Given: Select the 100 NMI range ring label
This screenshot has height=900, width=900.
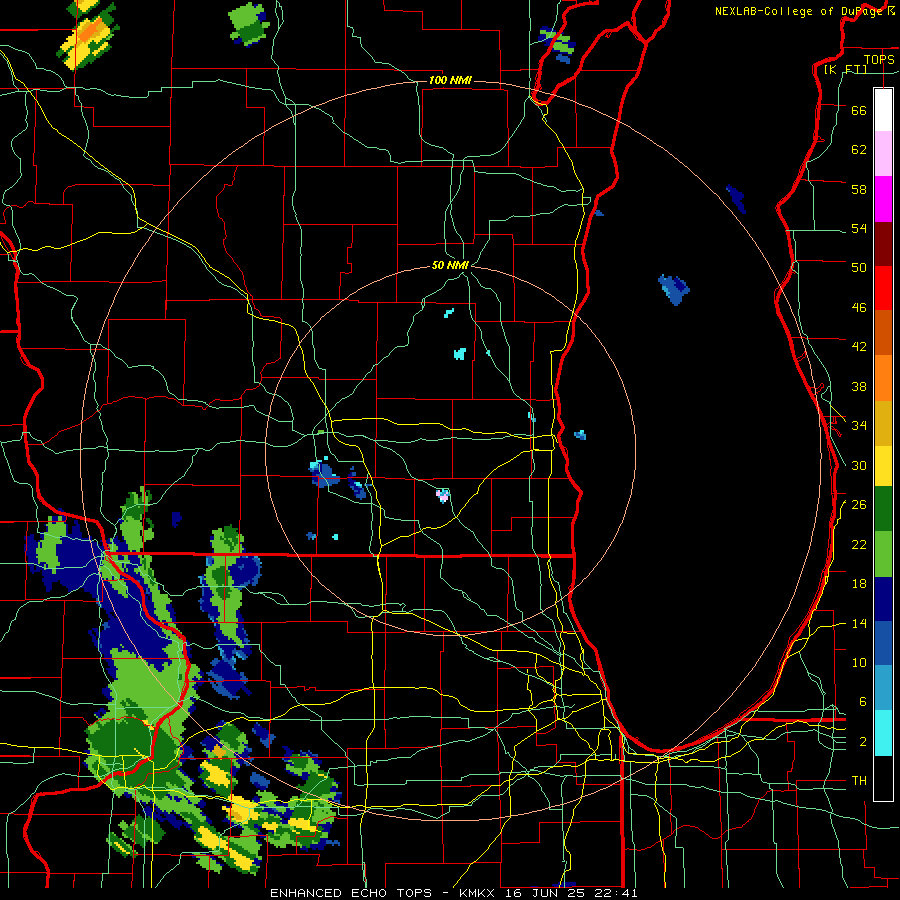Looking at the screenshot, I should [x=450, y=80].
